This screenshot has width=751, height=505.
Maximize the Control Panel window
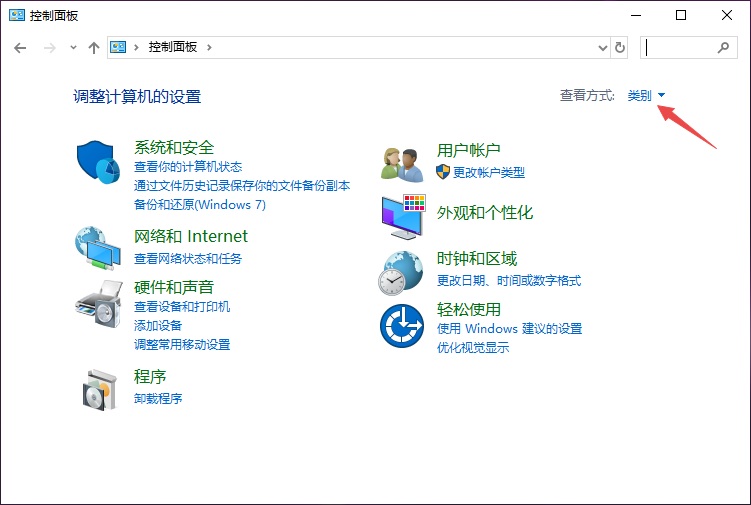[x=681, y=15]
